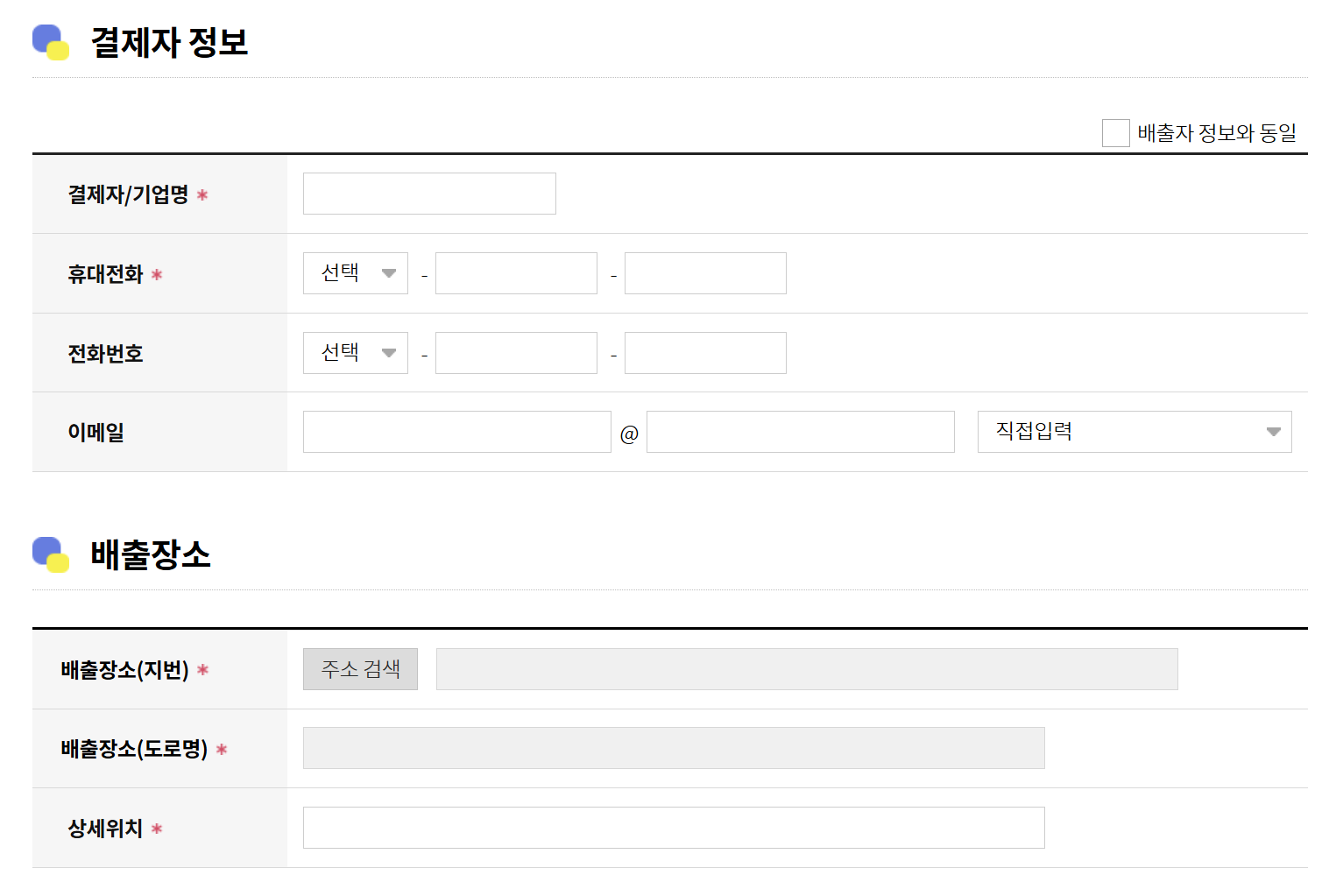Image resolution: width=1329 pixels, height=896 pixels.
Task: Click the dropdown arrow on 직접입력 box
Action: [x=1274, y=431]
